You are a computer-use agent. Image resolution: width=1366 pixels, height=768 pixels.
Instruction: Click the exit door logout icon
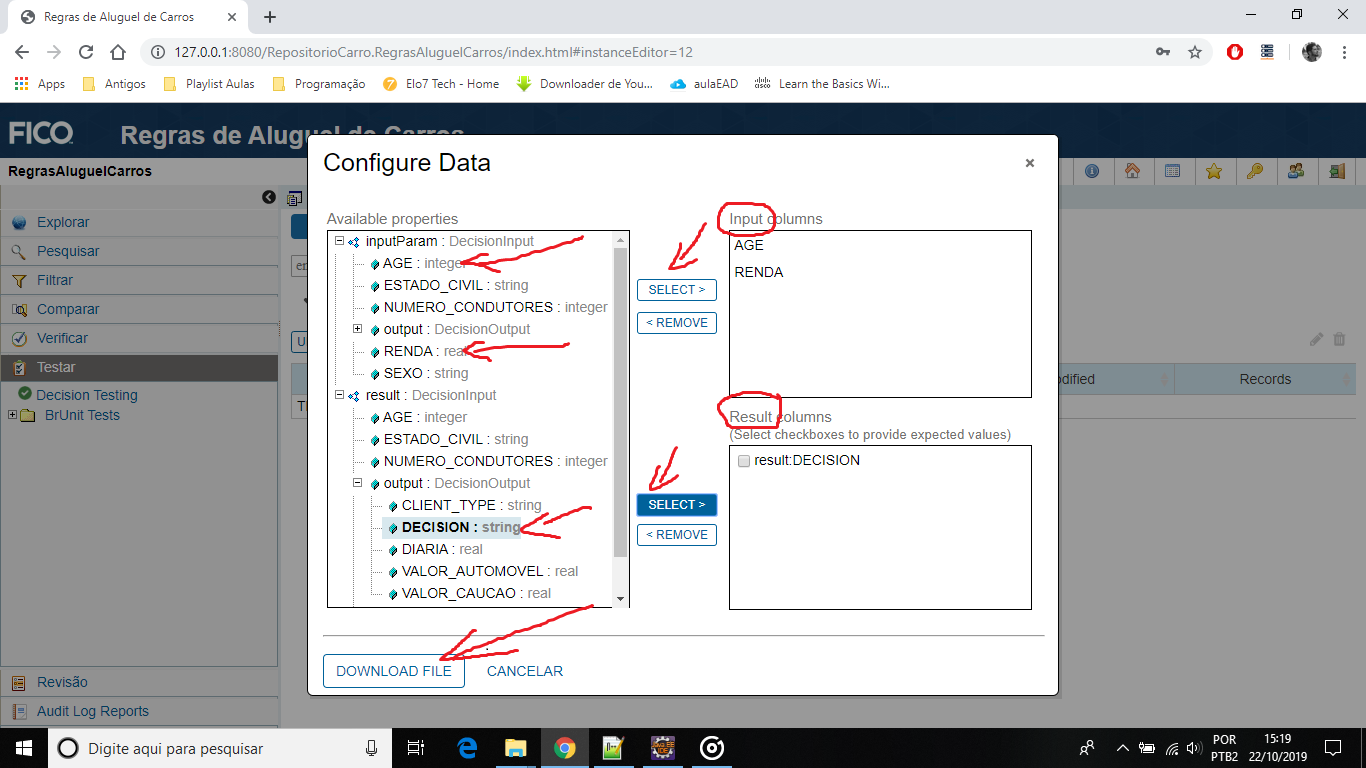(x=1336, y=171)
